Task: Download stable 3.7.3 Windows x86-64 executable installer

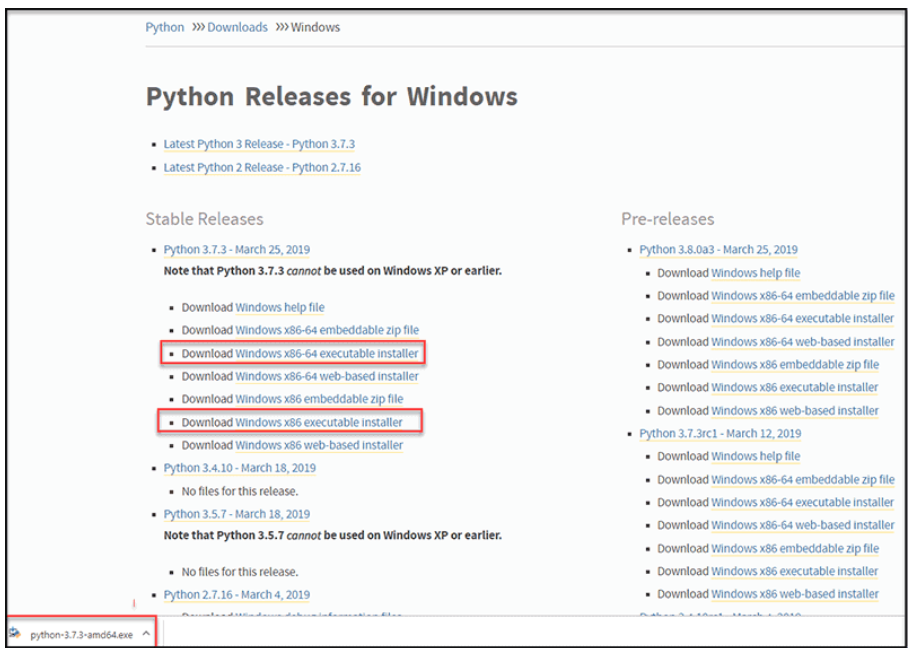Action: click(x=326, y=353)
